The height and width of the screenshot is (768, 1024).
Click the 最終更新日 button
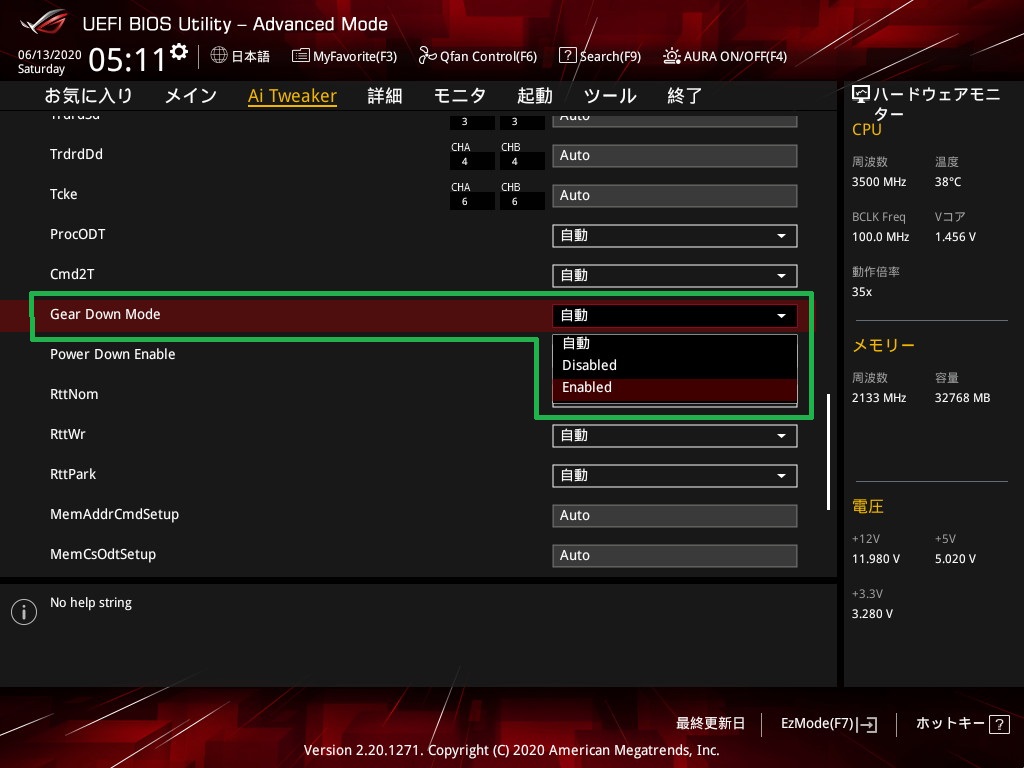click(710, 724)
